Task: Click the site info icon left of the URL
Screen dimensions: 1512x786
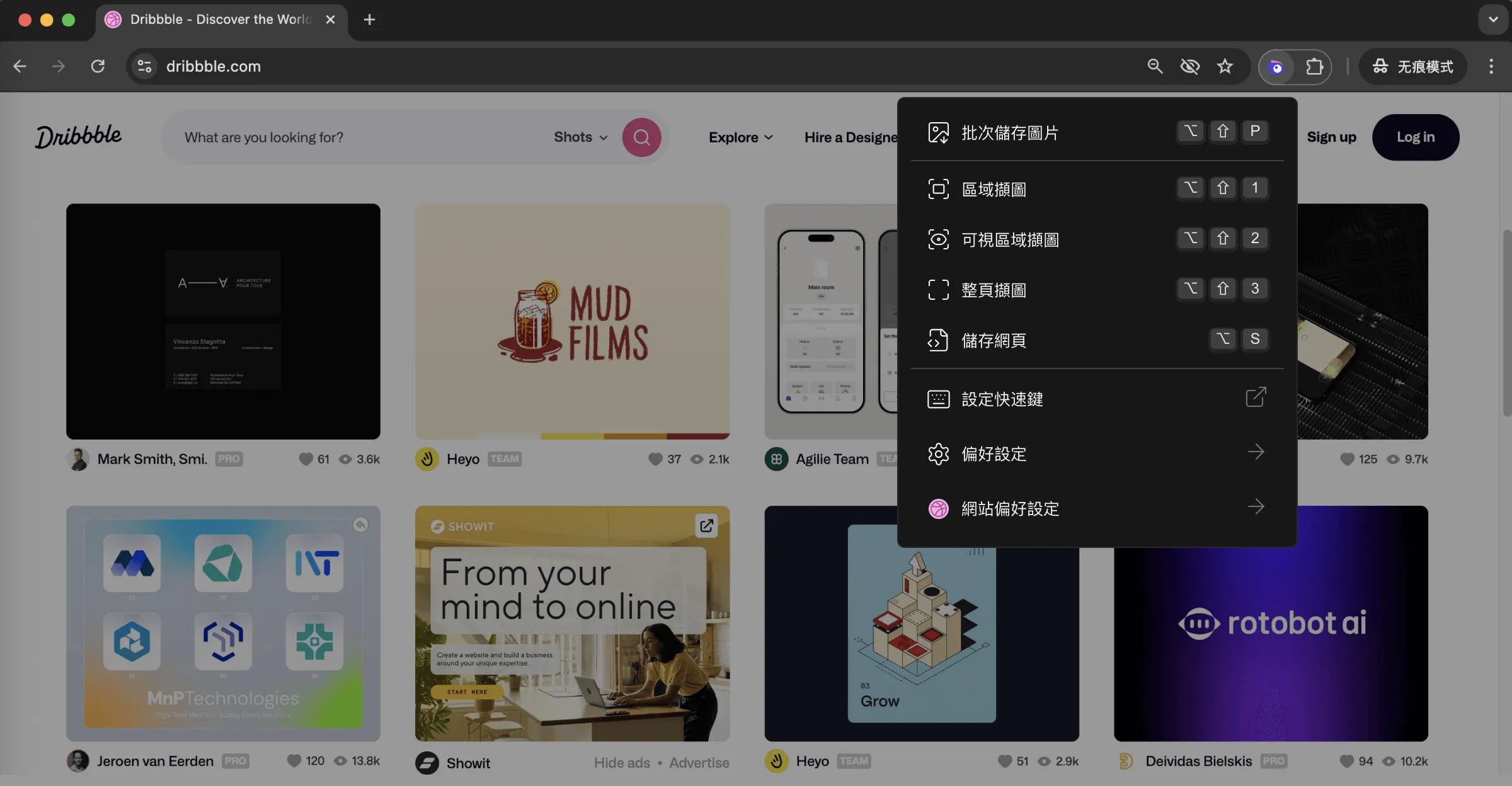Action: tap(144, 66)
